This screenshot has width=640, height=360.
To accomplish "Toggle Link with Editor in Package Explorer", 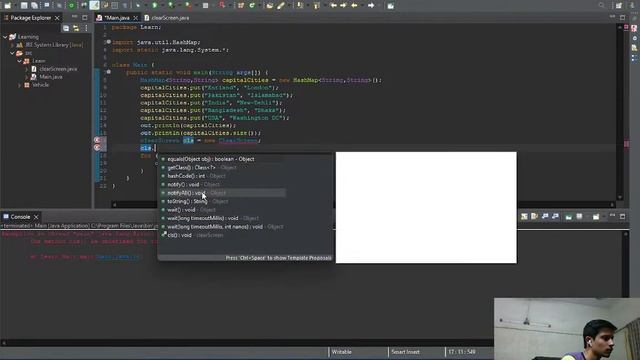I will coord(76,28).
